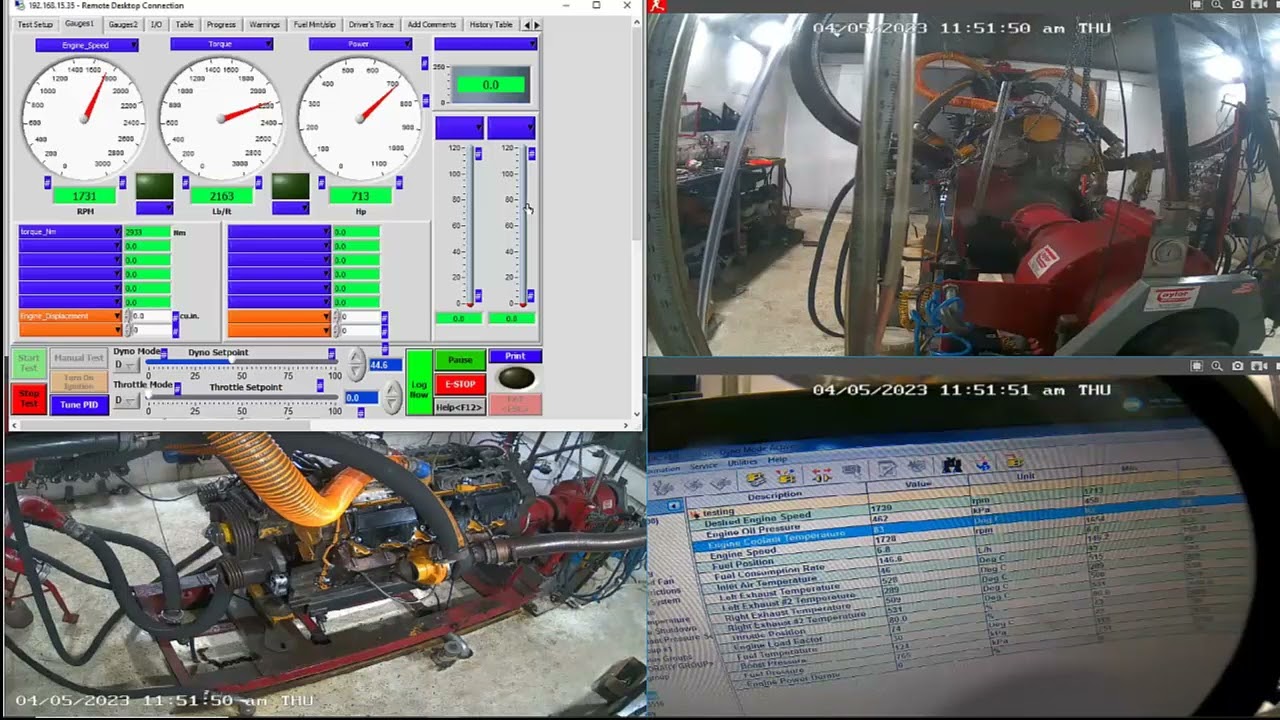Click # icon atop the right thermometer gauge
Viewport: 1280px width, 720px height.
(531, 153)
